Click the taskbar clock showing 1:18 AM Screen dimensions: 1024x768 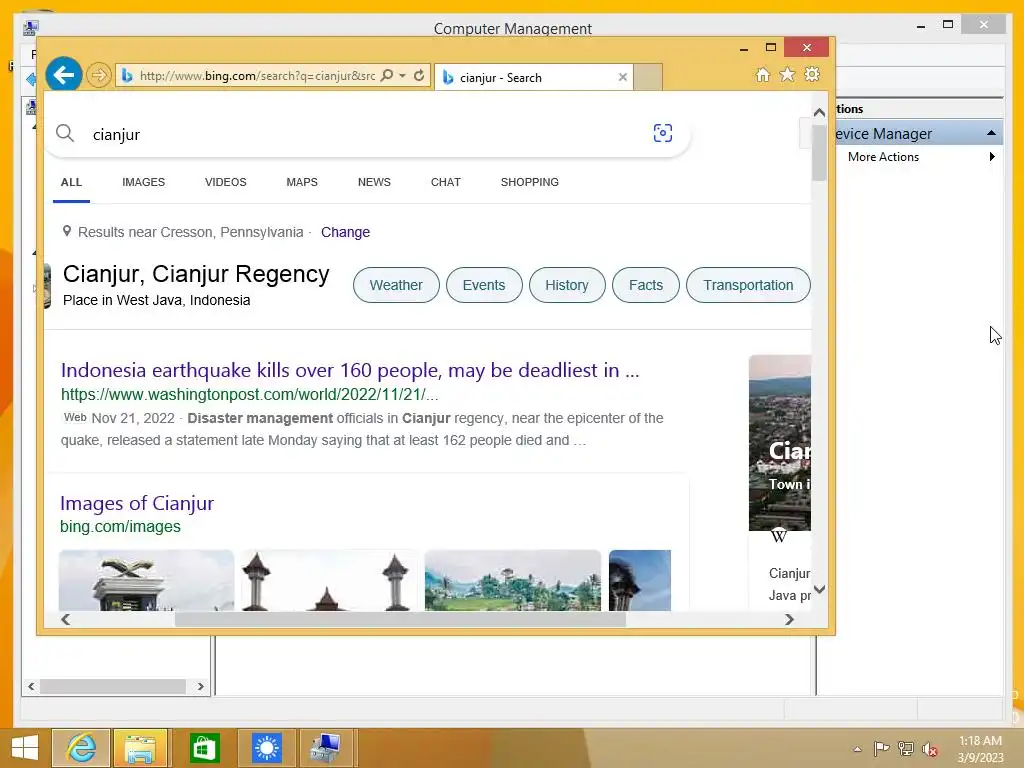980,749
